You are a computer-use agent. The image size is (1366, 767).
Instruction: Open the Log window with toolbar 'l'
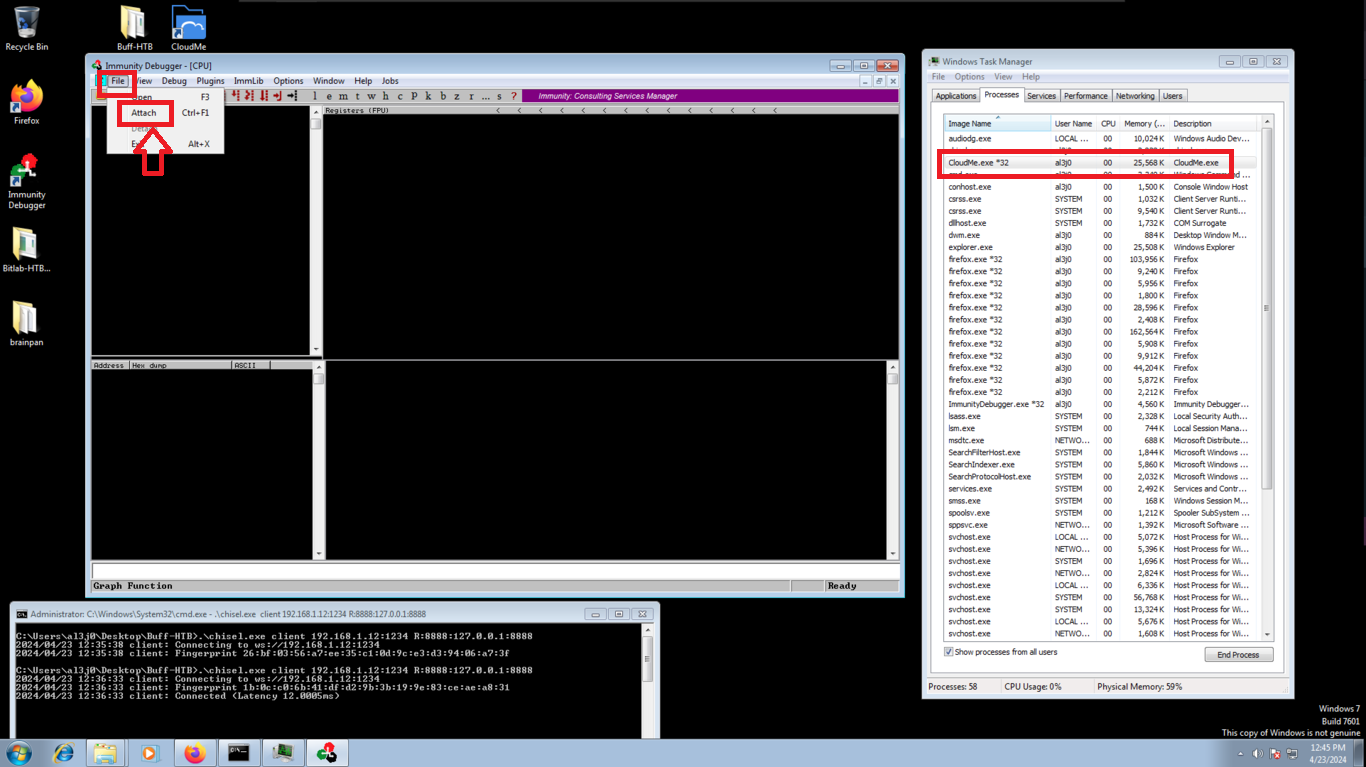[315, 96]
